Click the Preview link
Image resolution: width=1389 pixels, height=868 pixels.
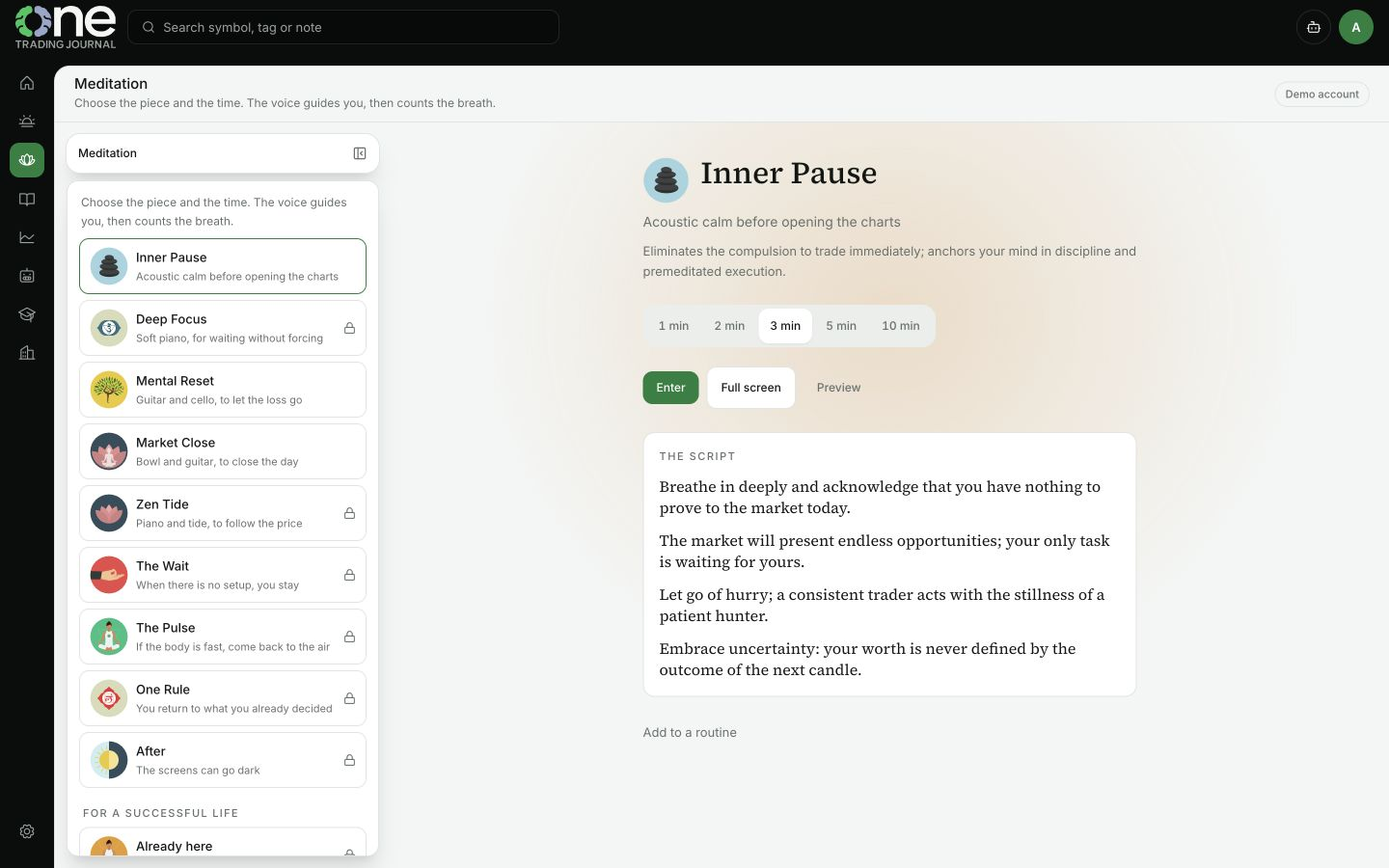[x=838, y=388]
